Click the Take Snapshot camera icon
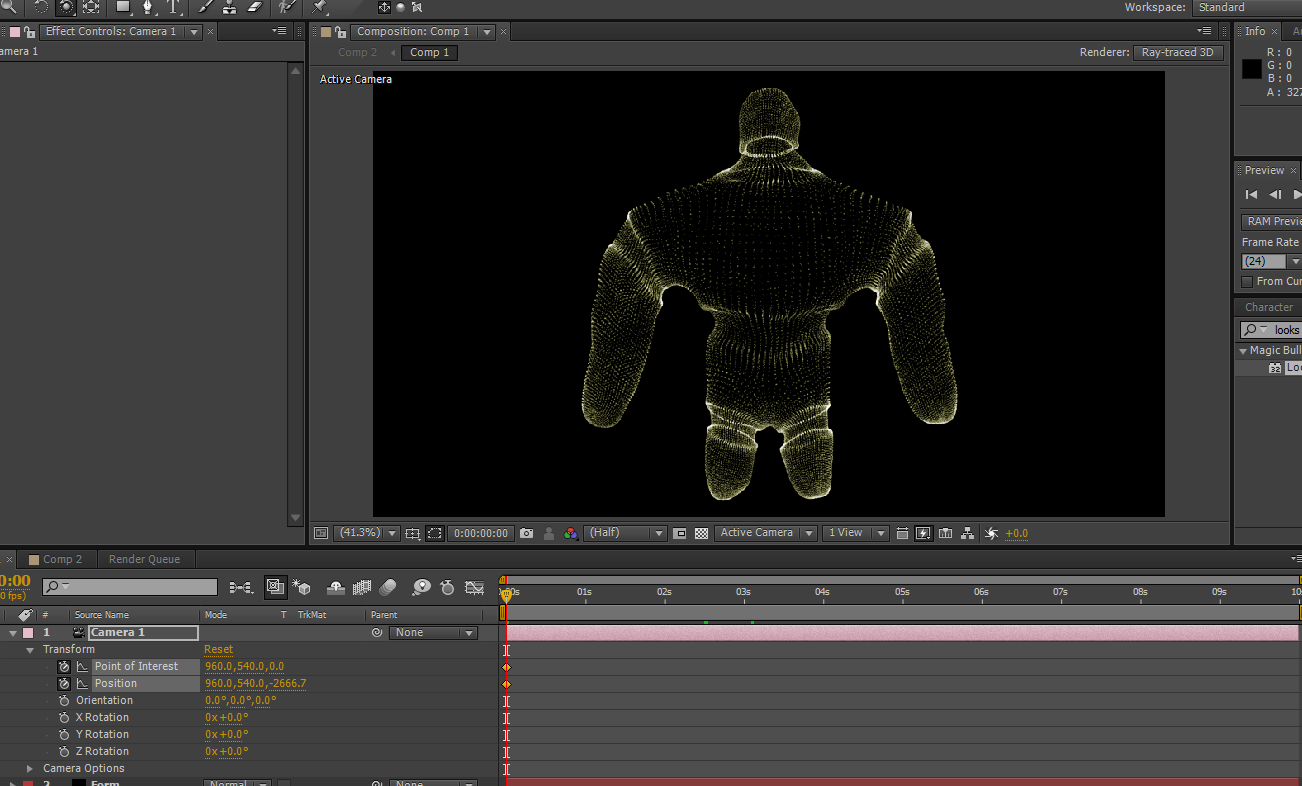The image size is (1302, 786). 527,534
